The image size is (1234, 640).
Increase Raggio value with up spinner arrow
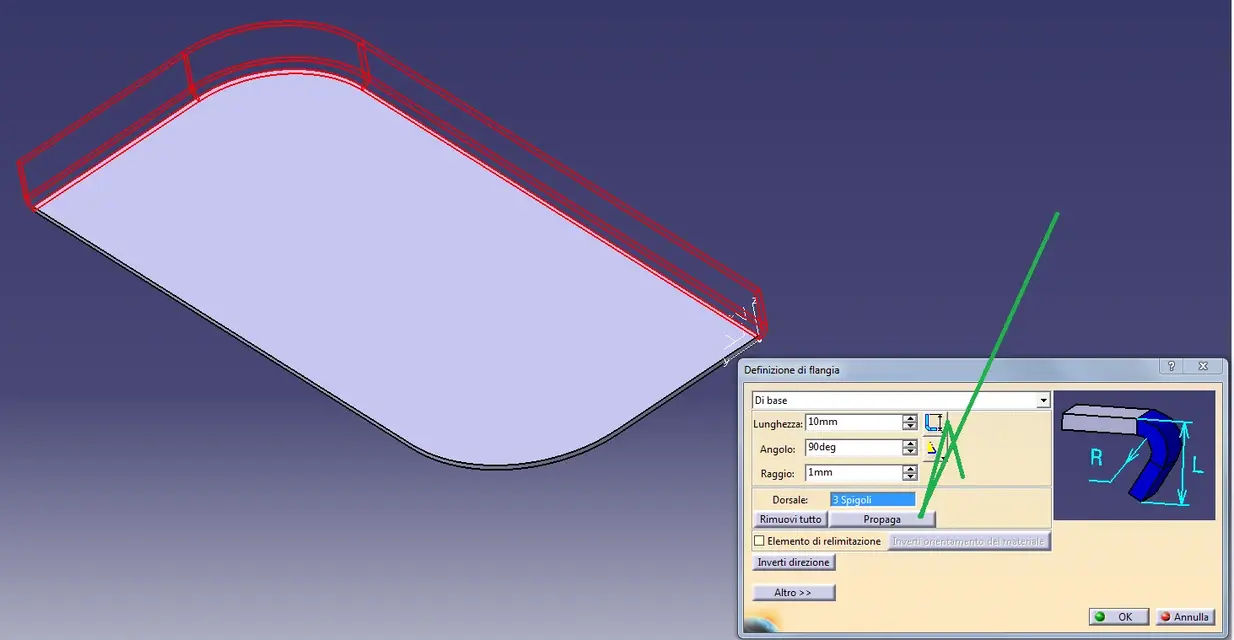click(909, 469)
